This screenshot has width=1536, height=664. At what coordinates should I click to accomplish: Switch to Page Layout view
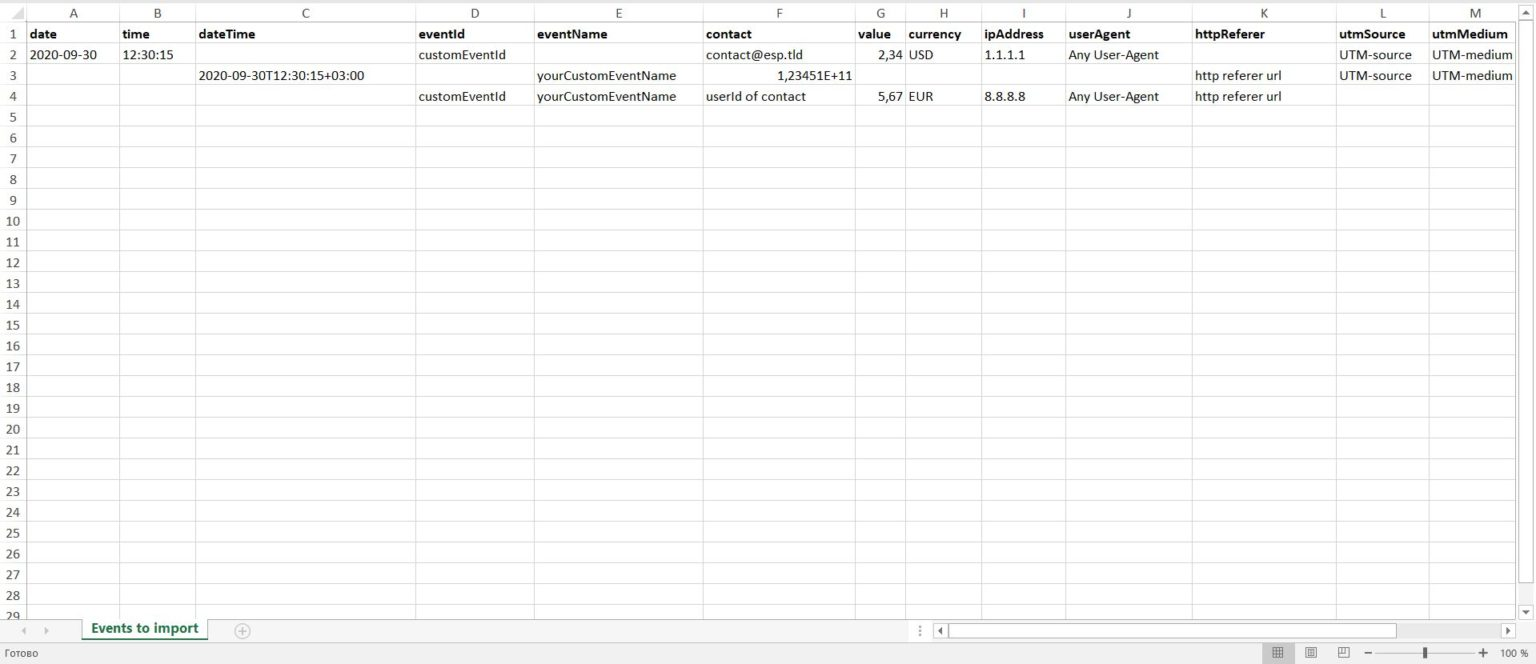[1310, 653]
